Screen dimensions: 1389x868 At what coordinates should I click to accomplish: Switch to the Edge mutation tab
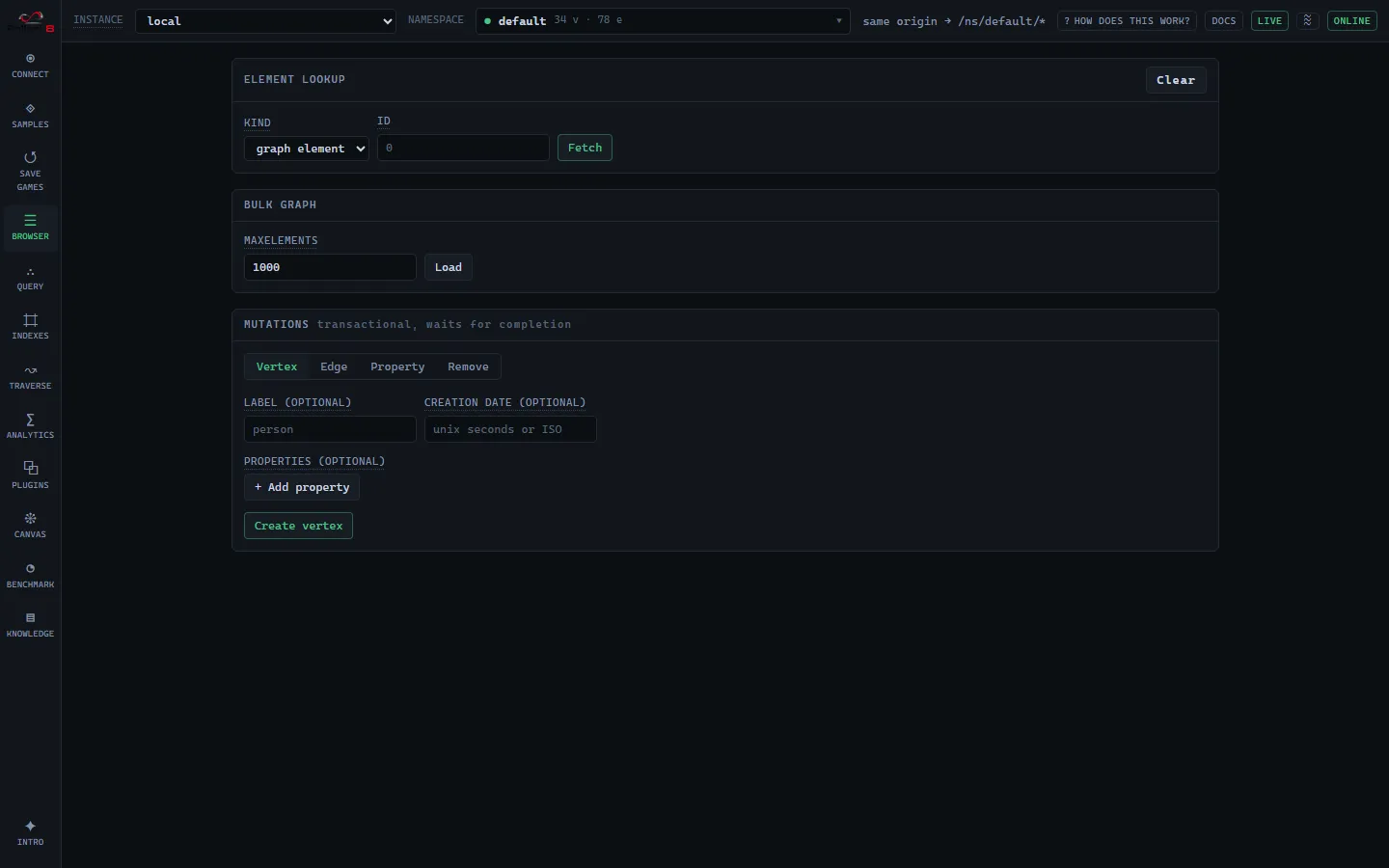[334, 366]
